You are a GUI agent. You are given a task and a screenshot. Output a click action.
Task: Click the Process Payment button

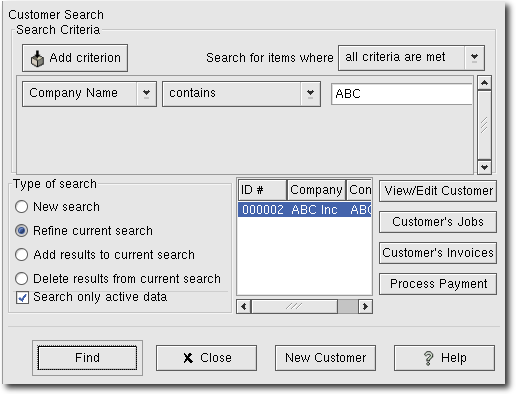438,284
